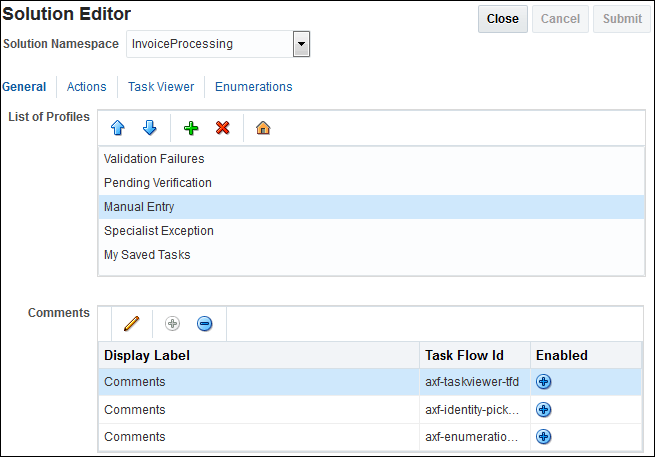Go to the Task Viewer tab
The width and height of the screenshot is (655, 457).
161,87
